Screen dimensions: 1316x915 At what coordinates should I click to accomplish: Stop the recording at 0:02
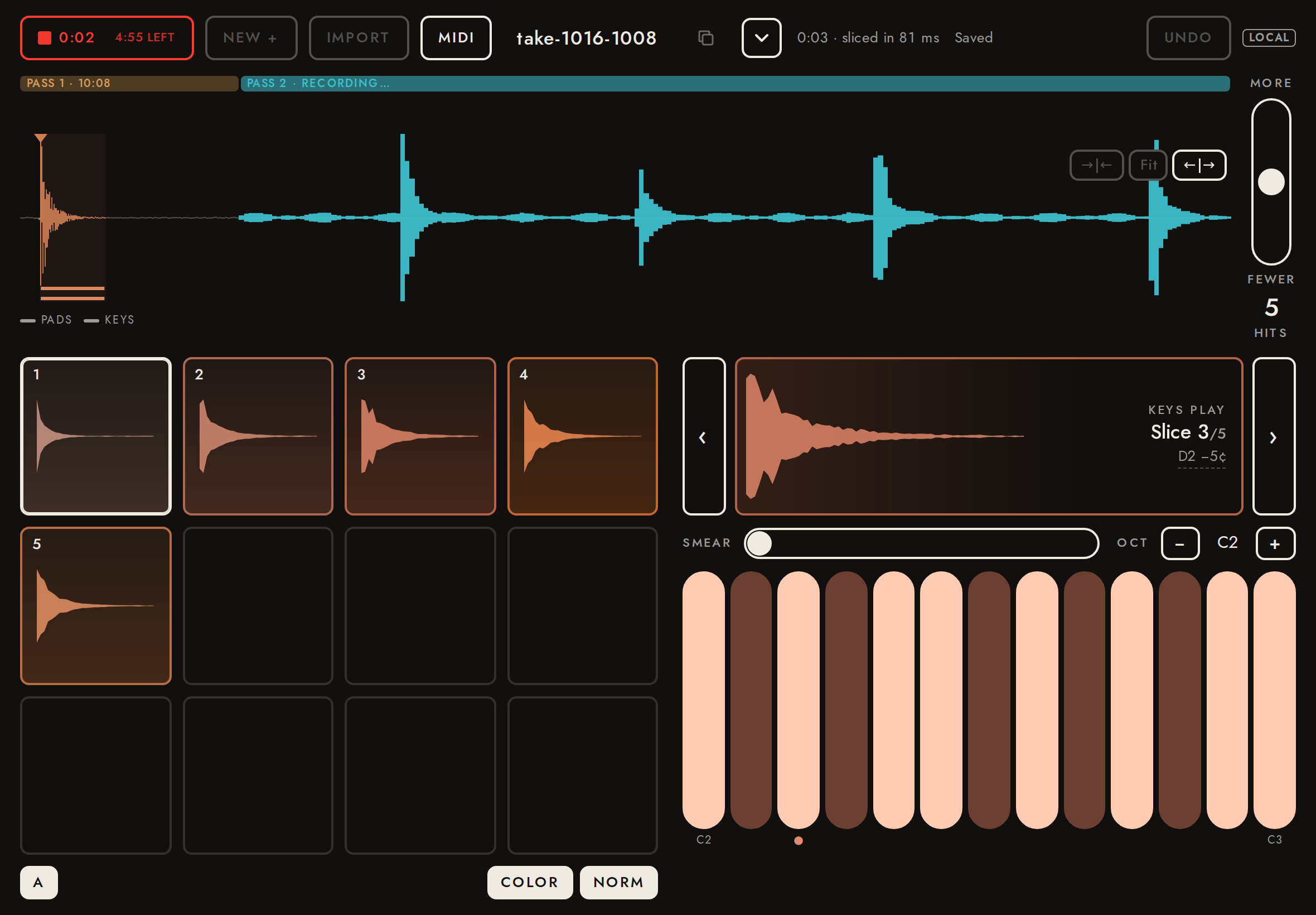point(107,38)
